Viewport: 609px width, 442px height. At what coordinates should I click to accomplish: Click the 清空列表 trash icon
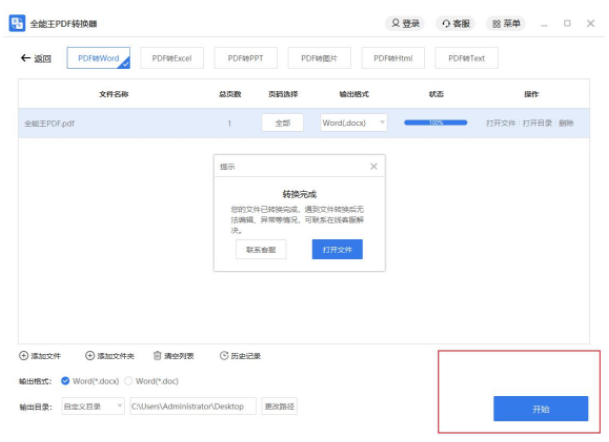(157, 356)
